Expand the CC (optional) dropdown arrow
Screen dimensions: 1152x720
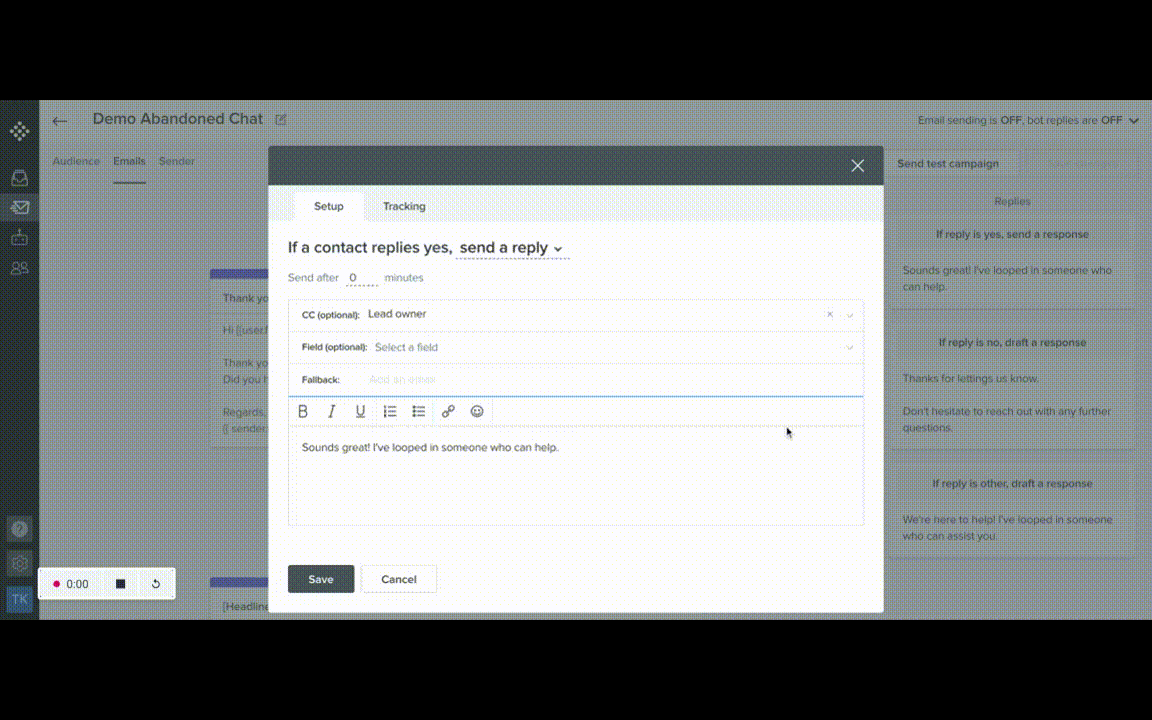tap(849, 315)
